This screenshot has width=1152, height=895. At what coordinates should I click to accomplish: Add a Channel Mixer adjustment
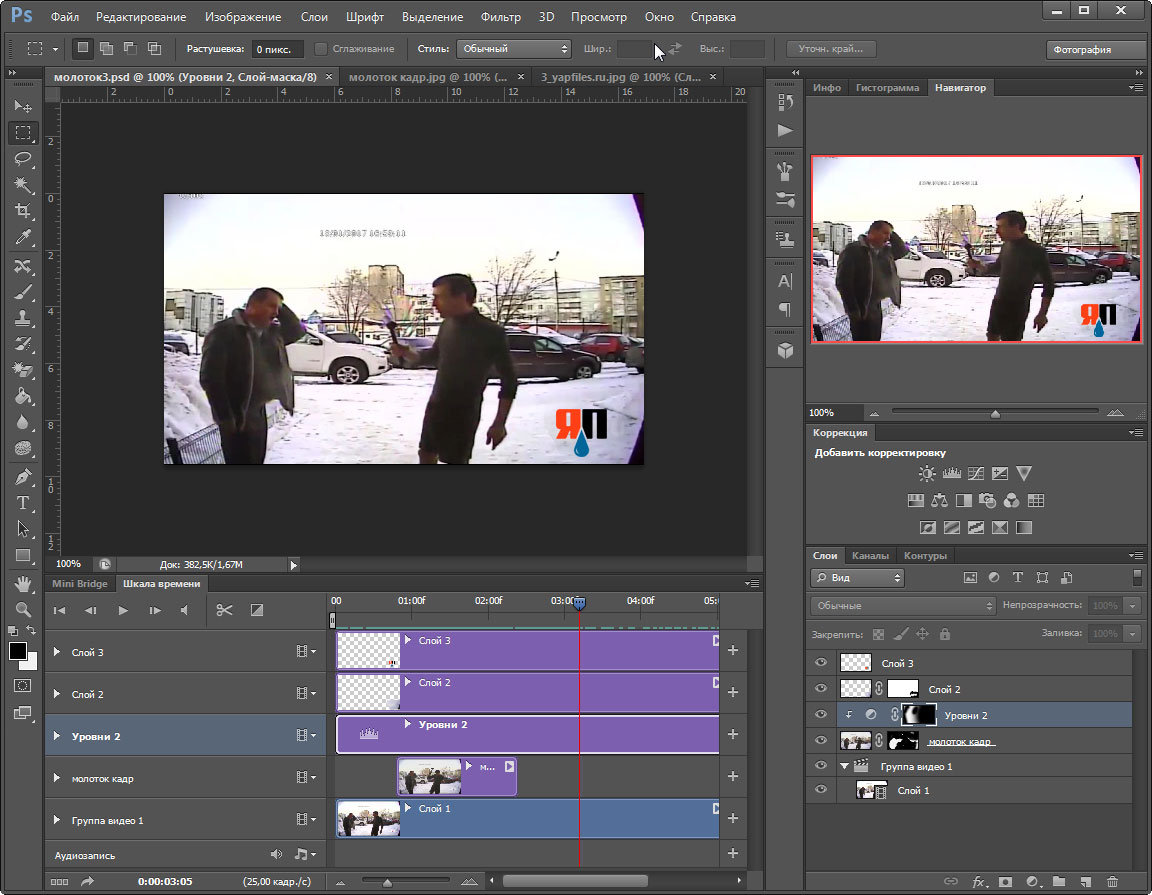(1012, 501)
